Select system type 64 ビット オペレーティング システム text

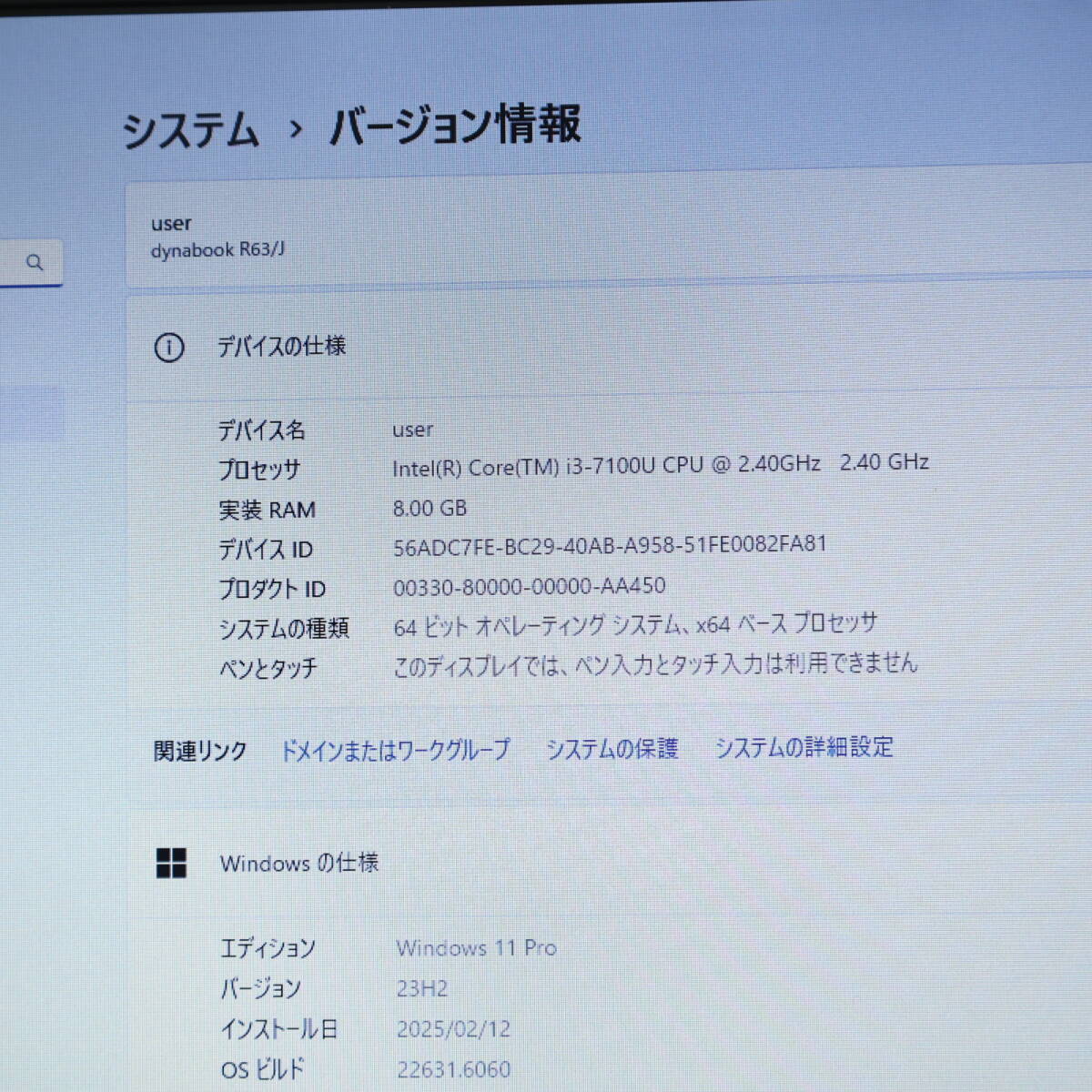635,625
